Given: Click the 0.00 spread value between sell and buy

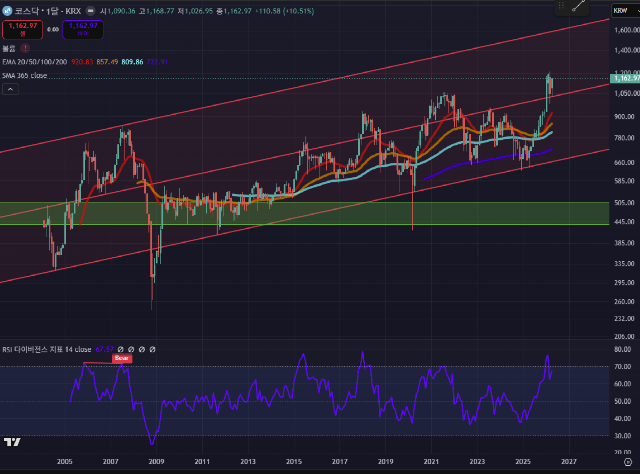Looking at the screenshot, I should coord(53,29).
